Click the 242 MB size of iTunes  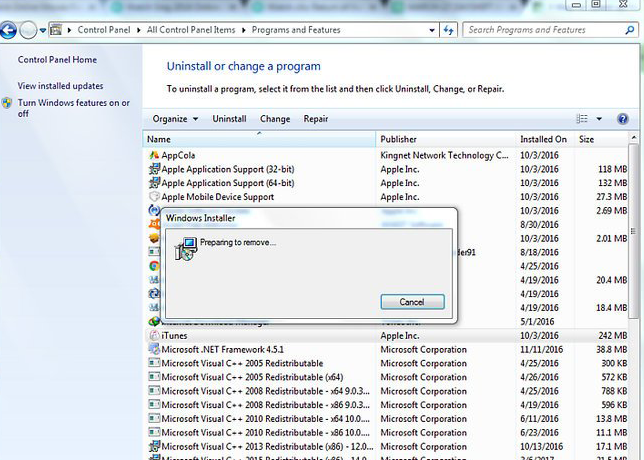[612, 336]
